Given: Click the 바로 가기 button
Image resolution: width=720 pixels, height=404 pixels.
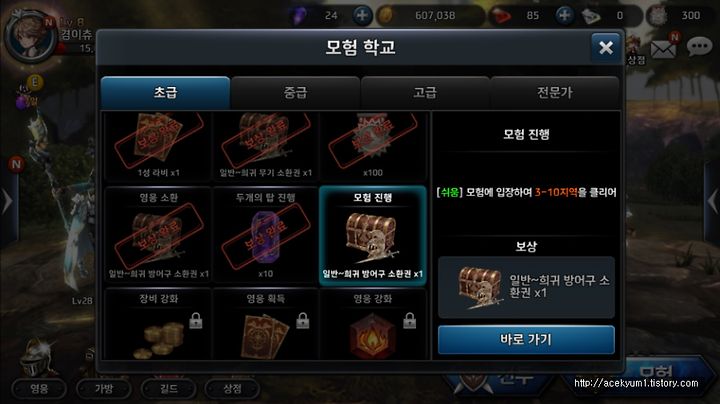Looking at the screenshot, I should point(526,340).
